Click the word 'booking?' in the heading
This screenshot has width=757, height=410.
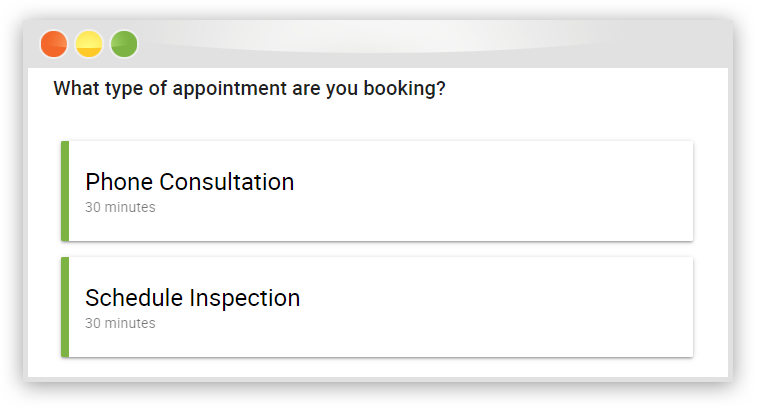[x=405, y=89]
